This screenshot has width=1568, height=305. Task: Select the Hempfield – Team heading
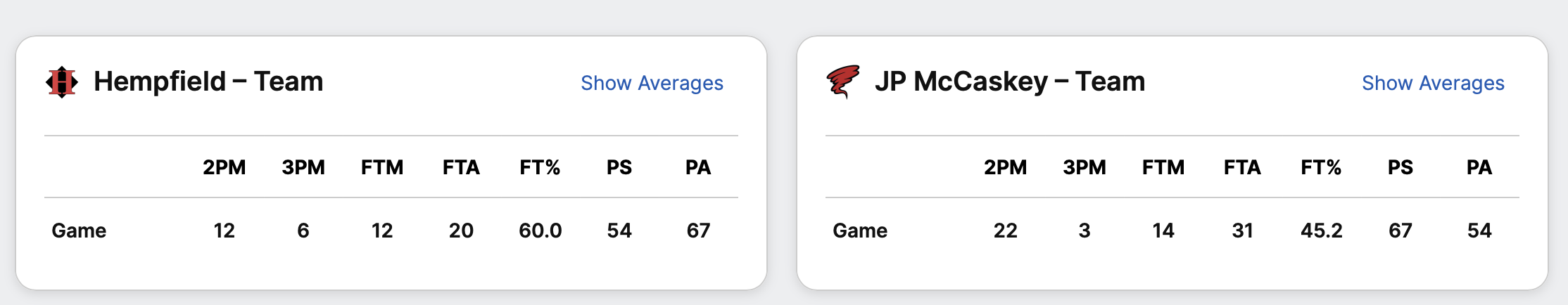[208, 82]
